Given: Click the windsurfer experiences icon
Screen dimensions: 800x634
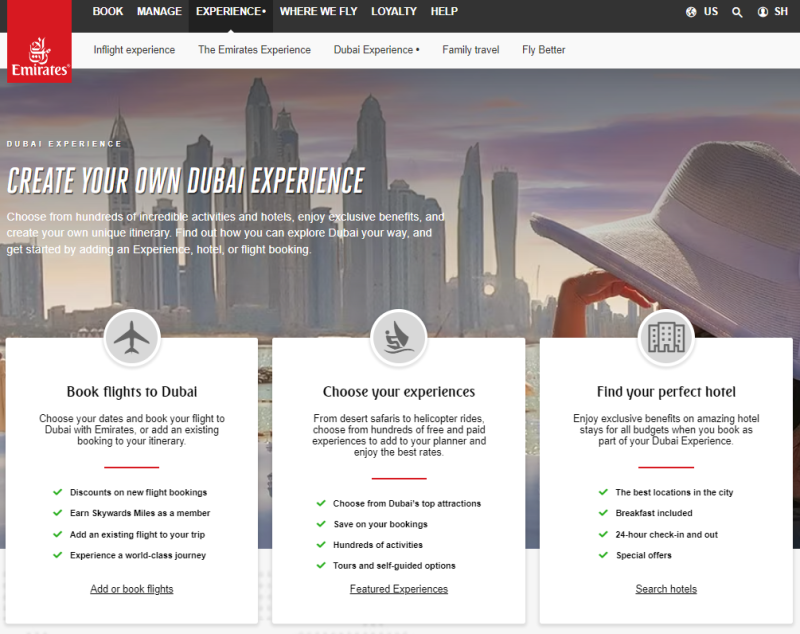Looking at the screenshot, I should click(x=398, y=338).
